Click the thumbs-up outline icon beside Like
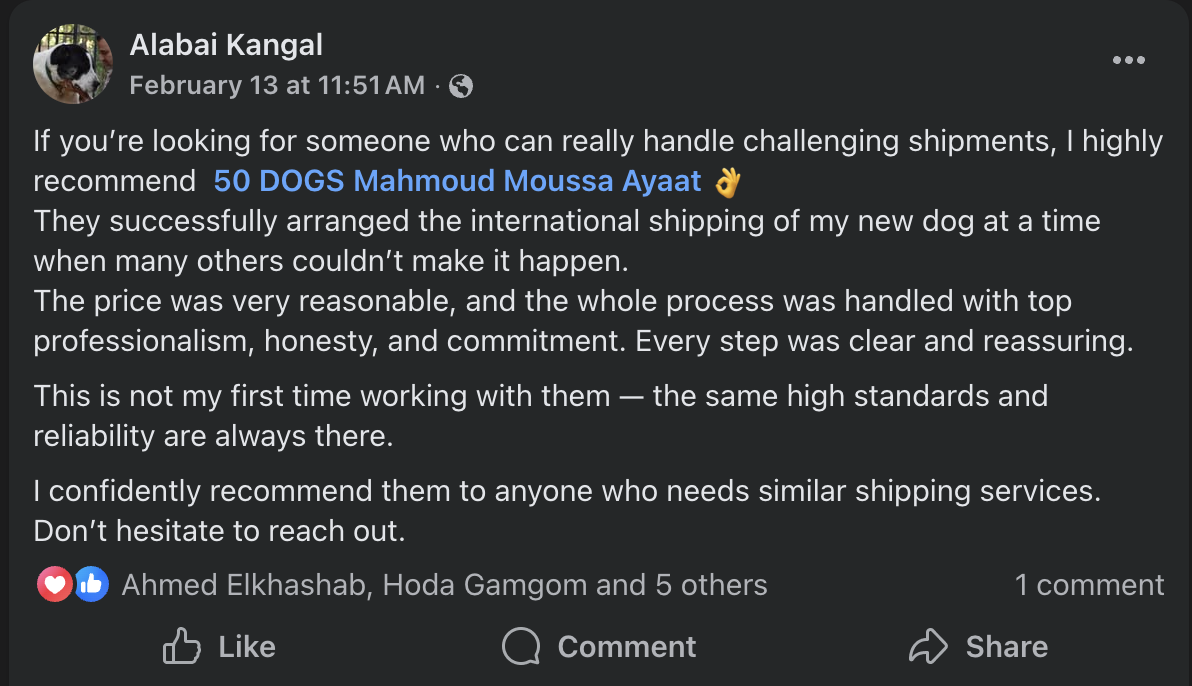The height and width of the screenshot is (686, 1192). point(181,647)
